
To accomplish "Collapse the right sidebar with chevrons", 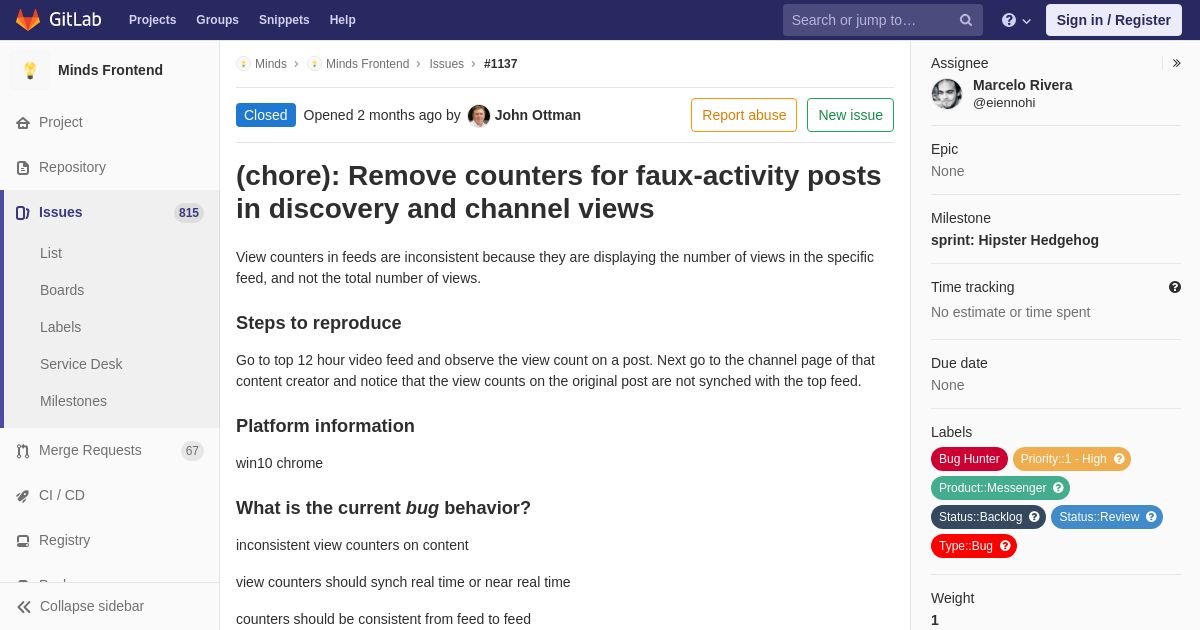I will click(x=1176, y=63).
